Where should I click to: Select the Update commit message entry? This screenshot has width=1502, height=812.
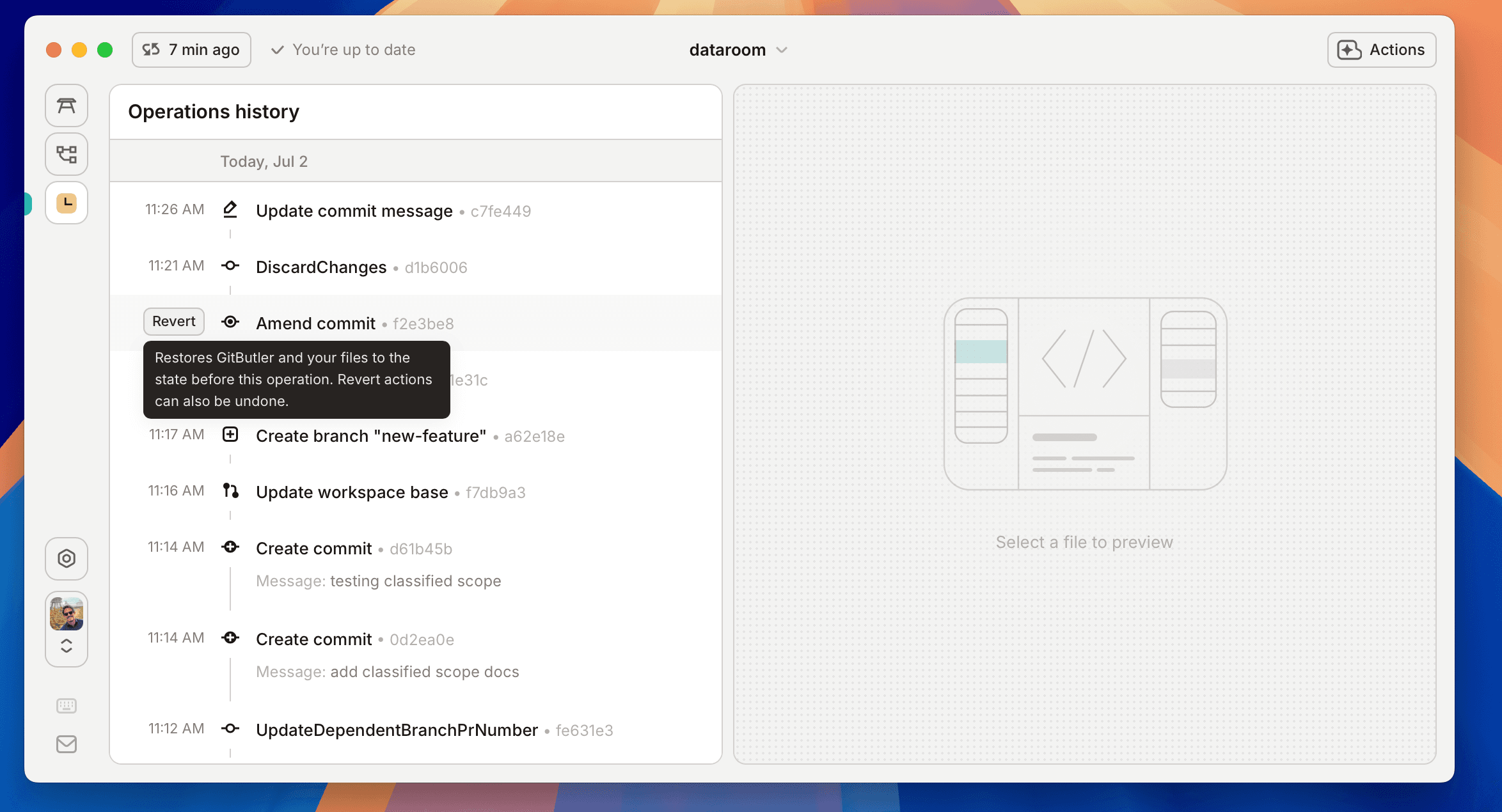pos(354,211)
